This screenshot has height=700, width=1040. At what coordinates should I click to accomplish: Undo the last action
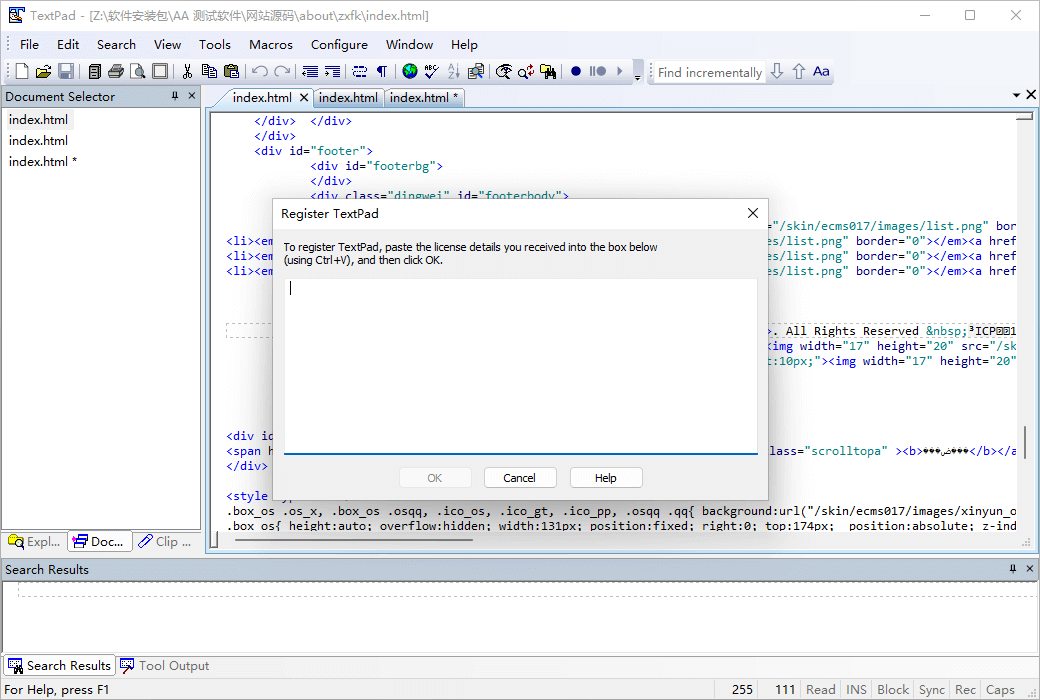[260, 71]
